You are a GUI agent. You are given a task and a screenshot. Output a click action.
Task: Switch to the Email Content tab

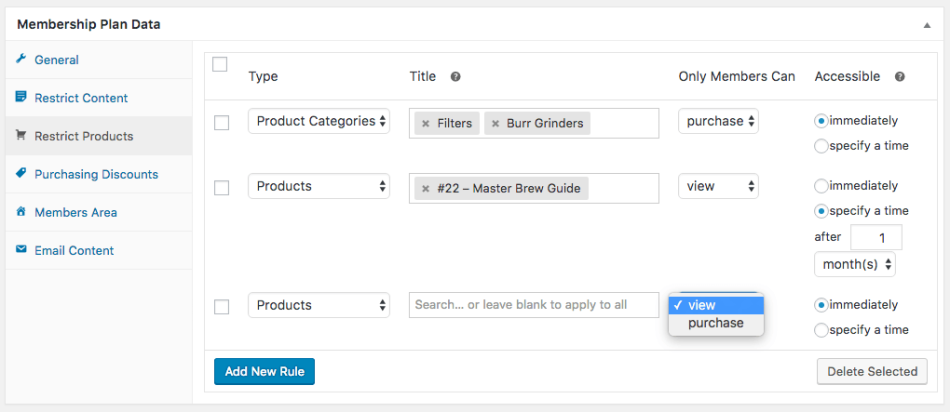[74, 250]
